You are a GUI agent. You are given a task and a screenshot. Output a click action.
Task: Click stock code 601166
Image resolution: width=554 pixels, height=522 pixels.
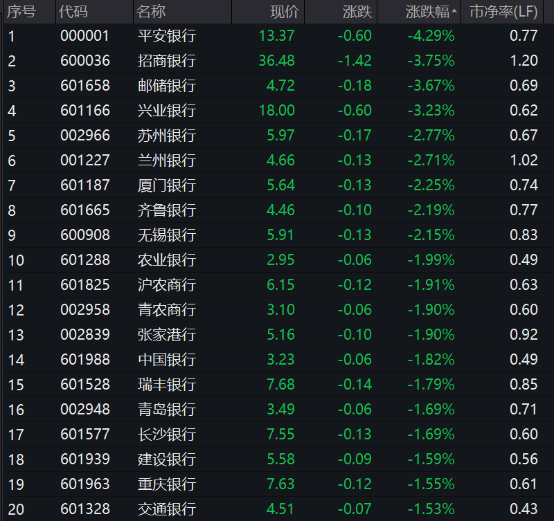85,111
